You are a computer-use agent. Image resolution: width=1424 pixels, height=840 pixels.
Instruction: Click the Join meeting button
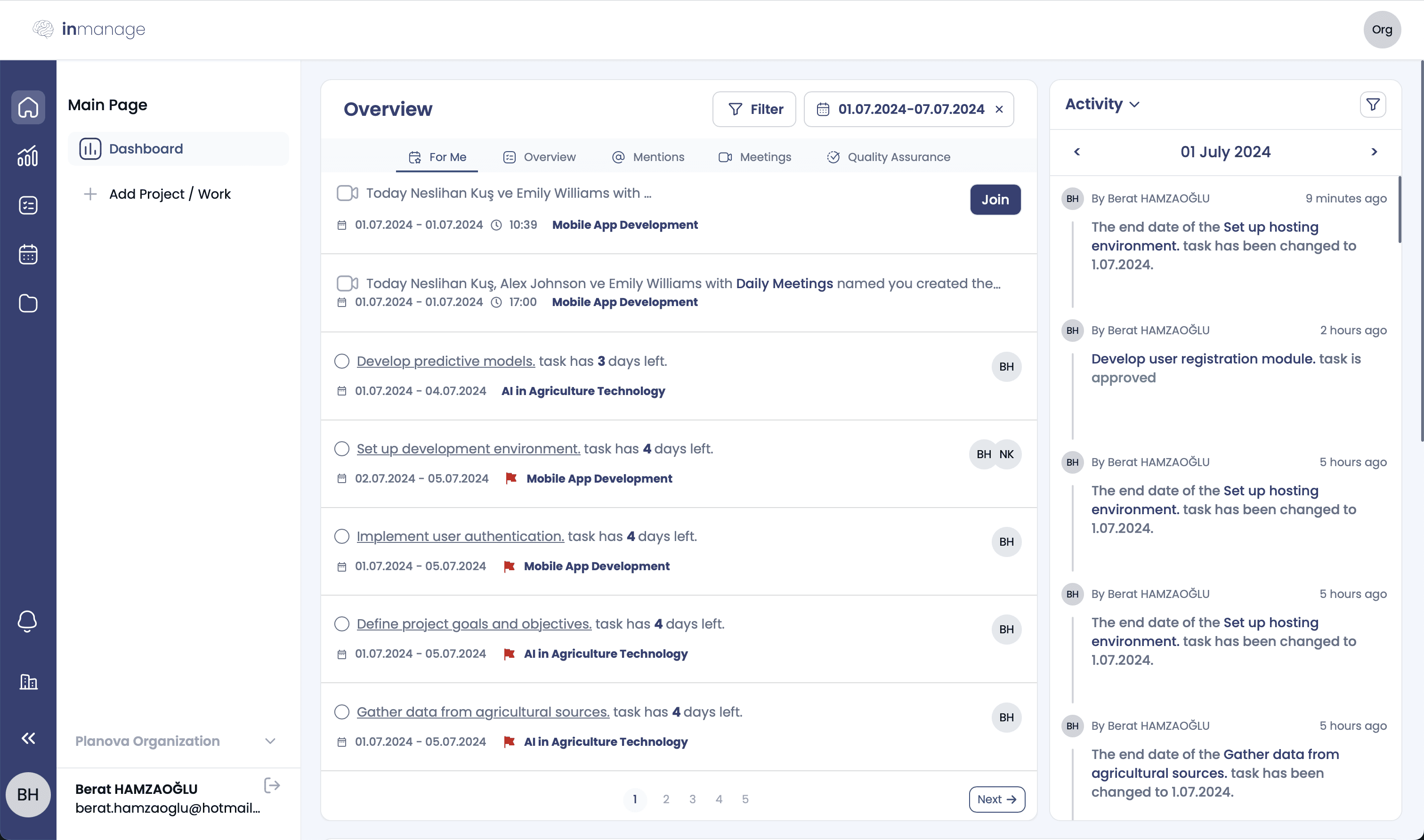[995, 199]
